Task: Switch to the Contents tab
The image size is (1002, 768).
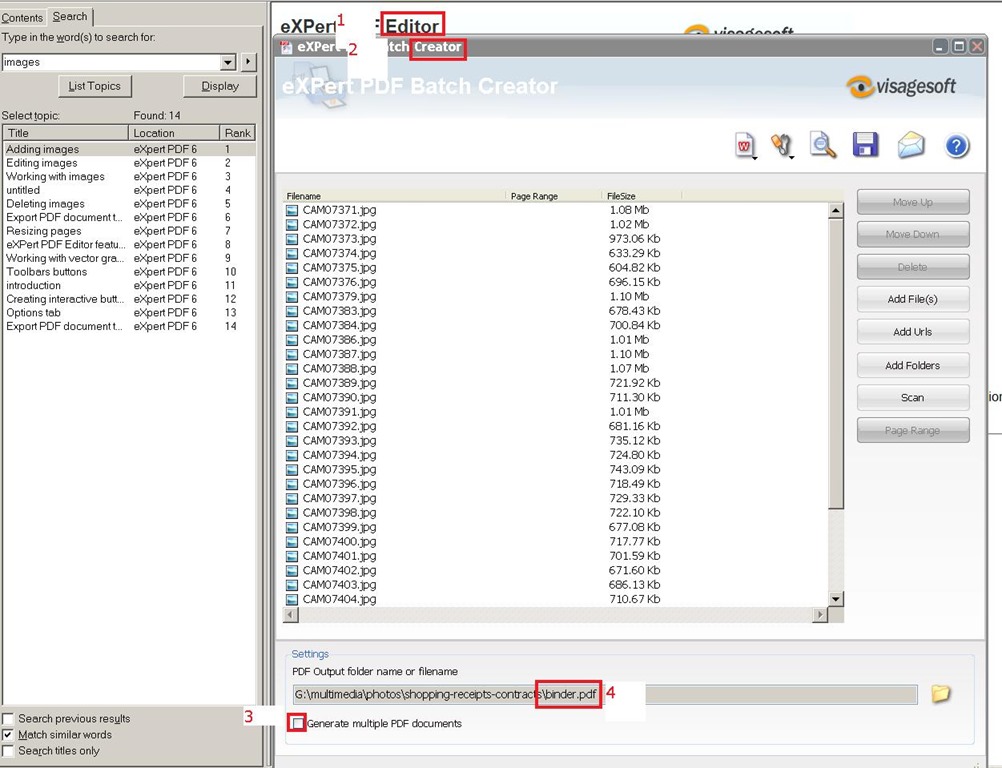Action: 22,18
